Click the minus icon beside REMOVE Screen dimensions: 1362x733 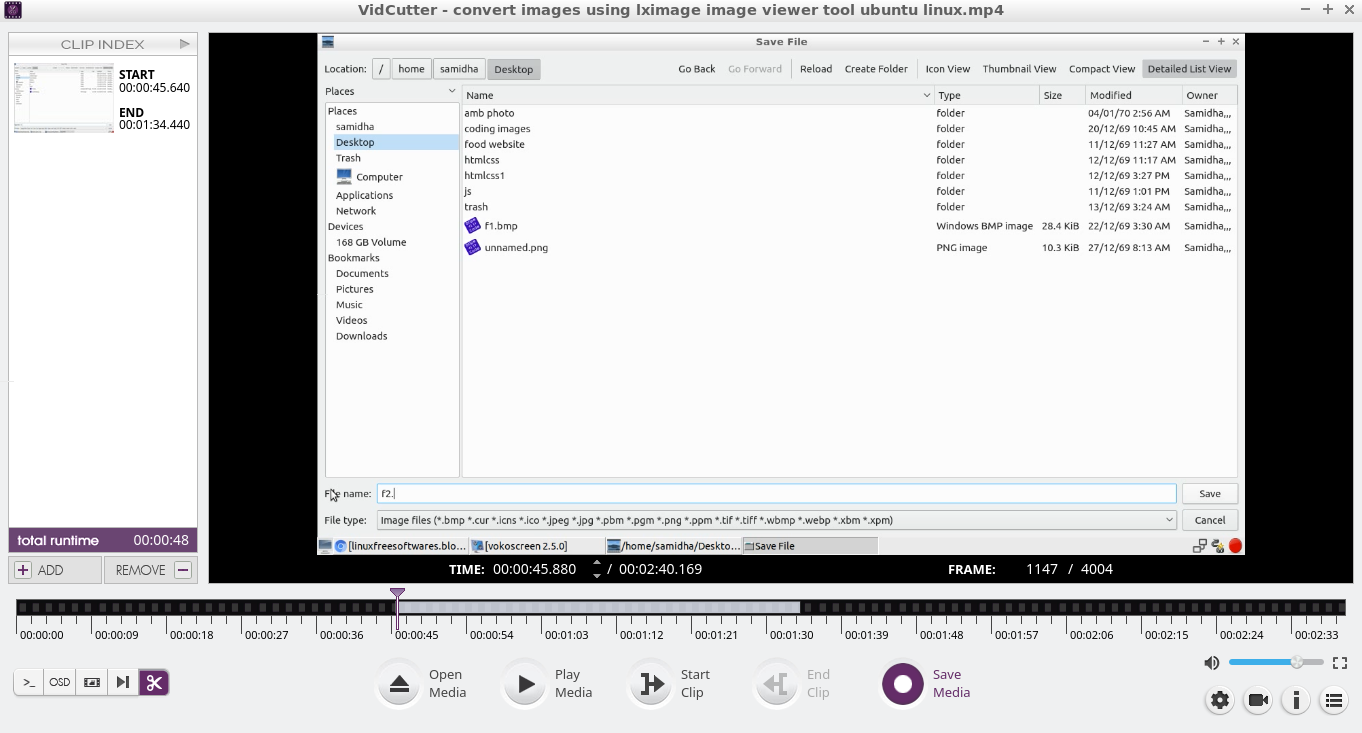183,570
